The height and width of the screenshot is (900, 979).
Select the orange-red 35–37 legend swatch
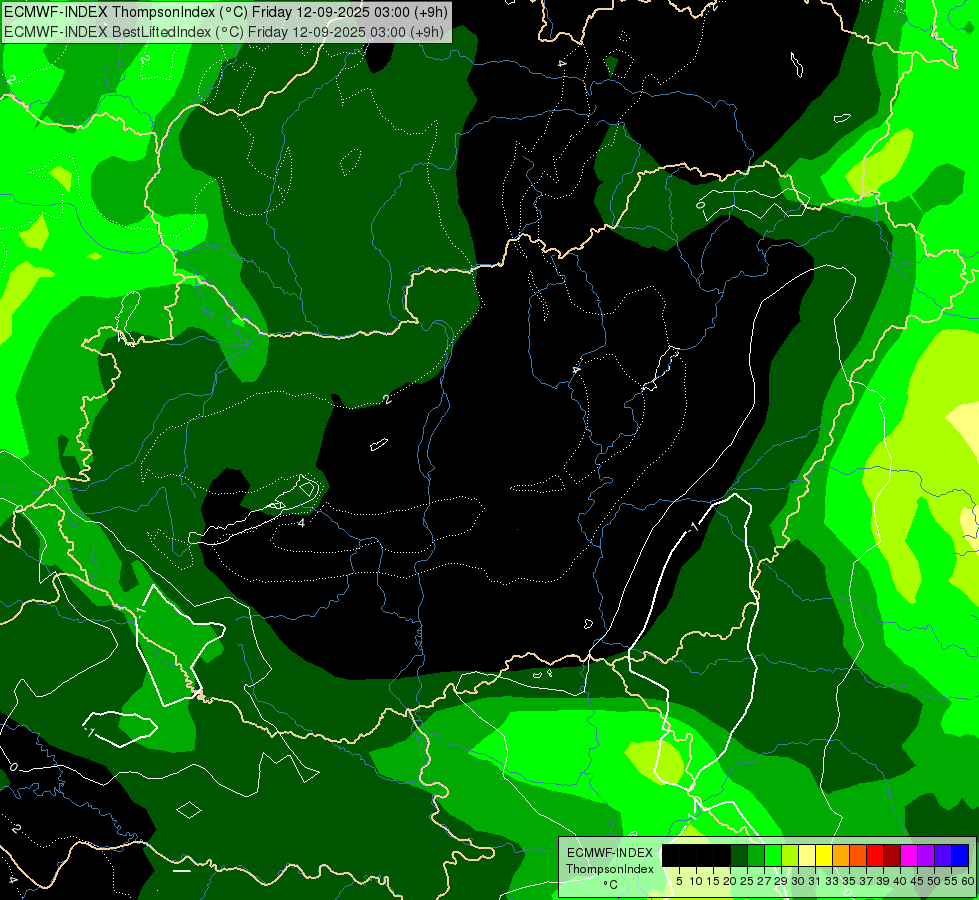click(x=858, y=855)
